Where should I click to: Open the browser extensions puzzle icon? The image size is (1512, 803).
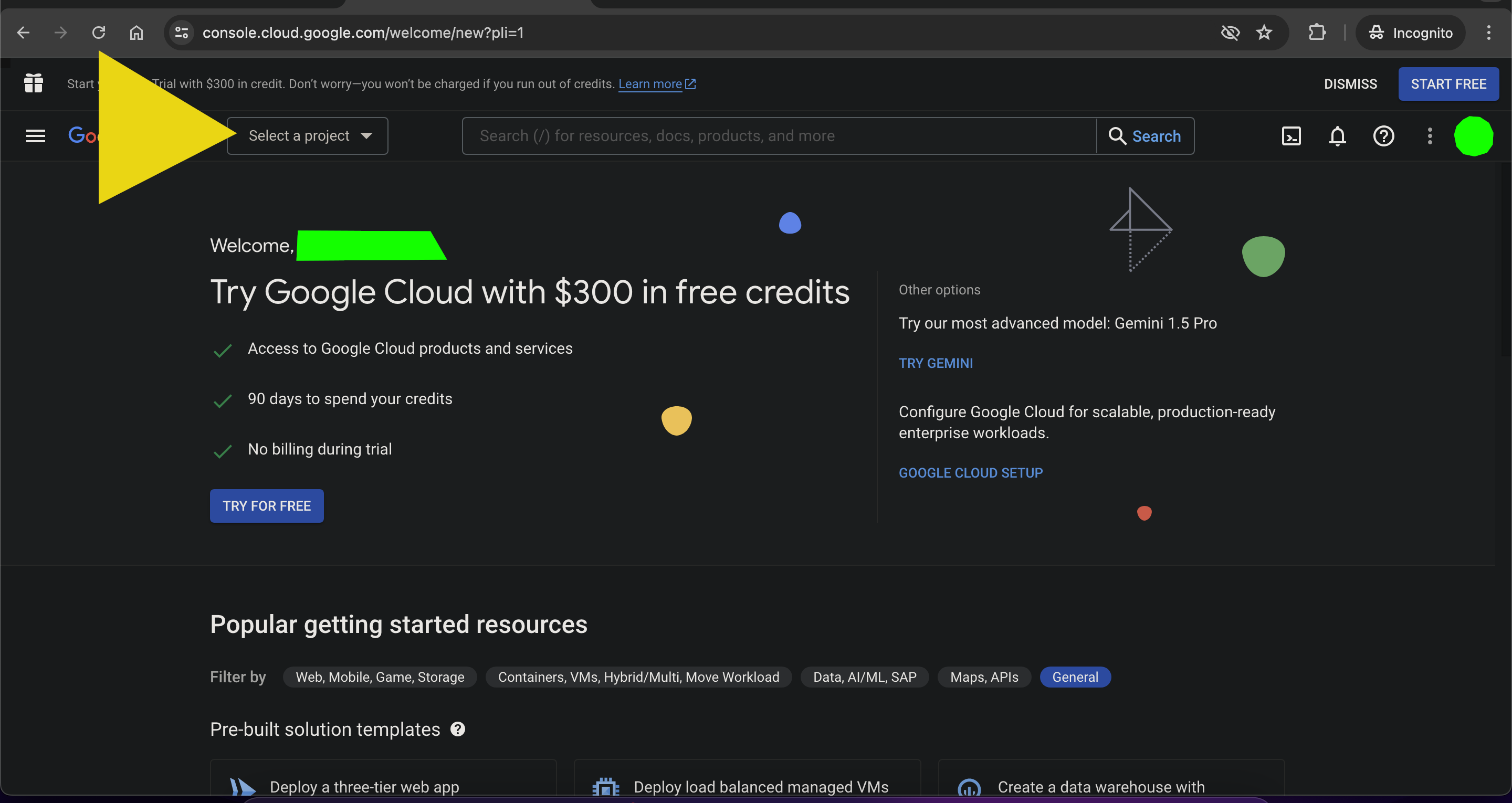pyautogui.click(x=1317, y=33)
